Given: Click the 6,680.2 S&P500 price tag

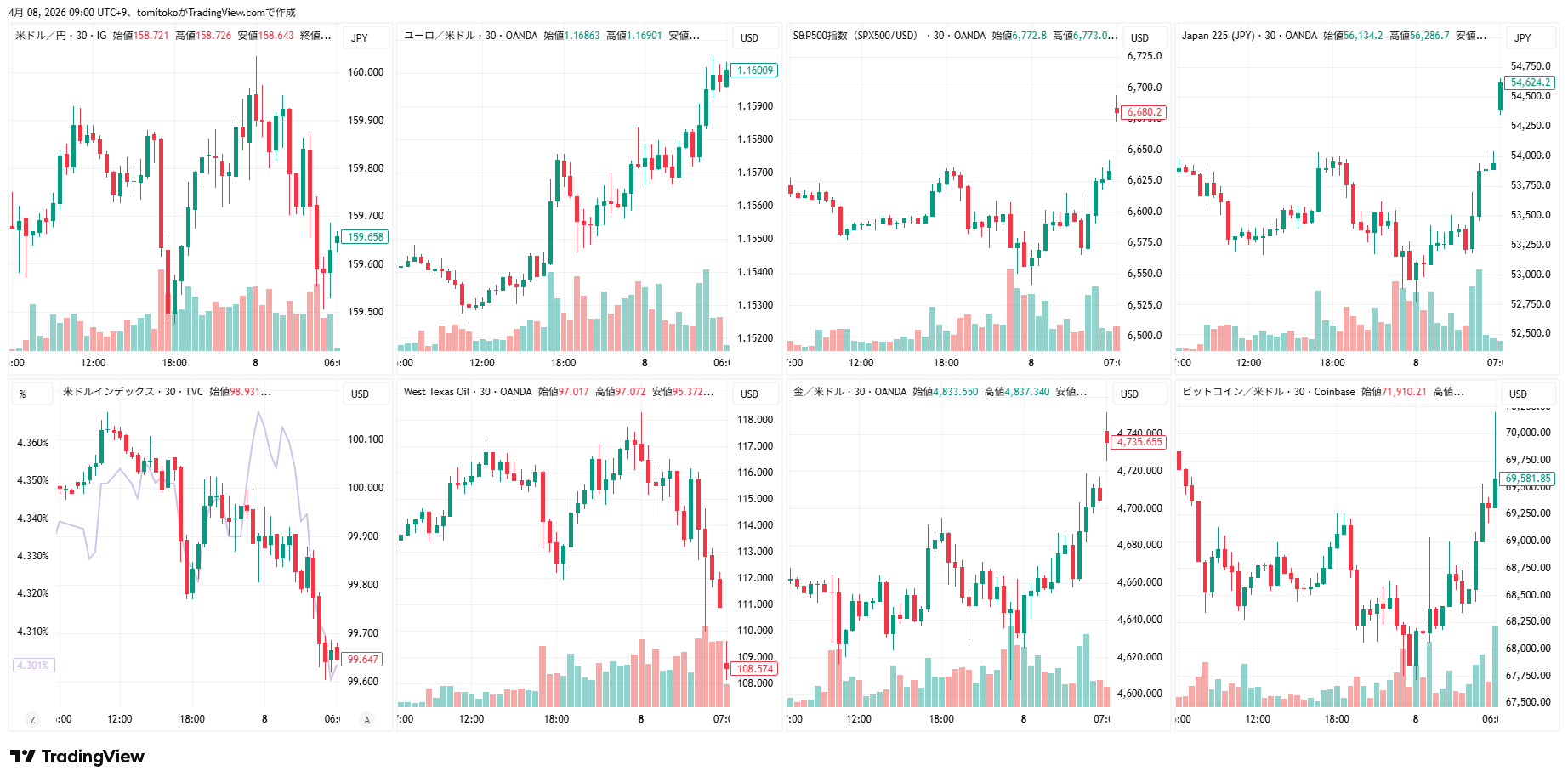Looking at the screenshot, I should (1144, 112).
